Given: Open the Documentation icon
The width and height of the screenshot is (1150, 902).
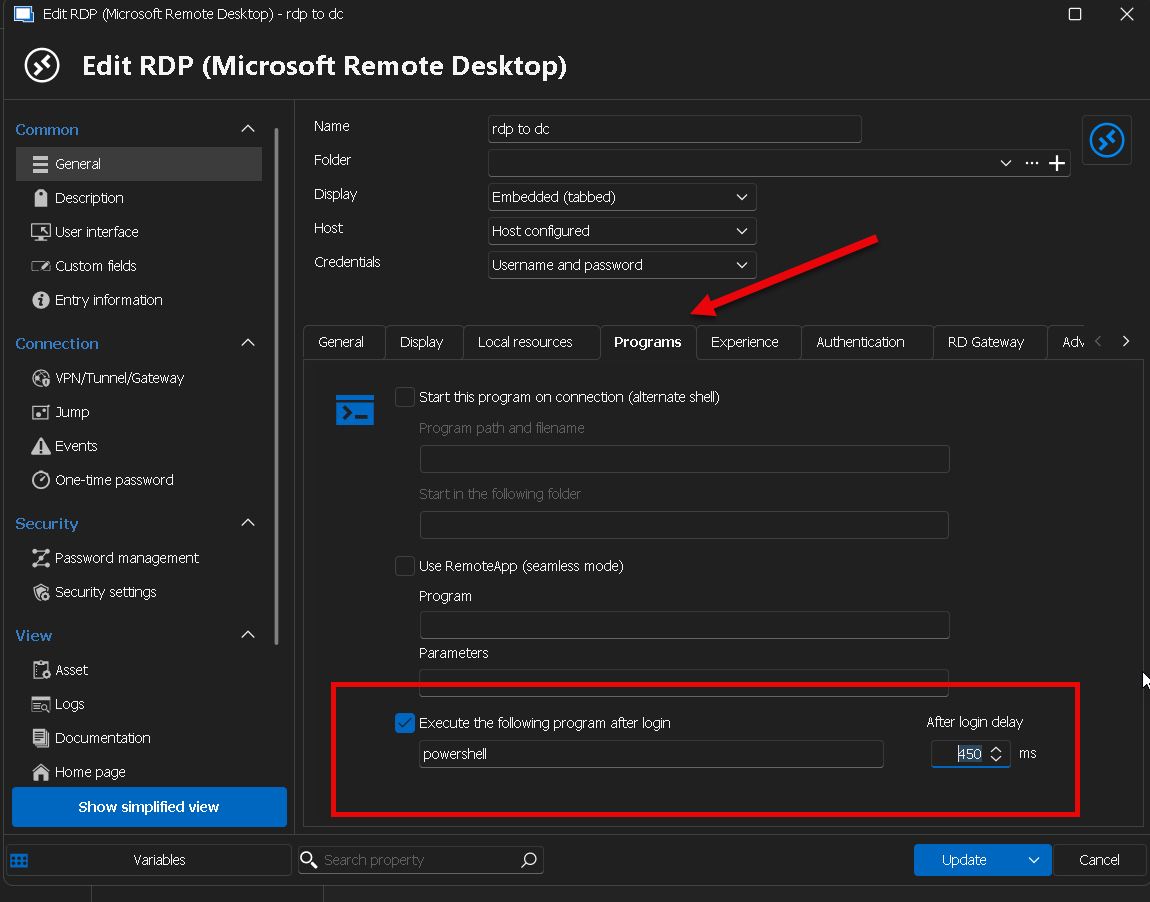Looking at the screenshot, I should (x=40, y=738).
